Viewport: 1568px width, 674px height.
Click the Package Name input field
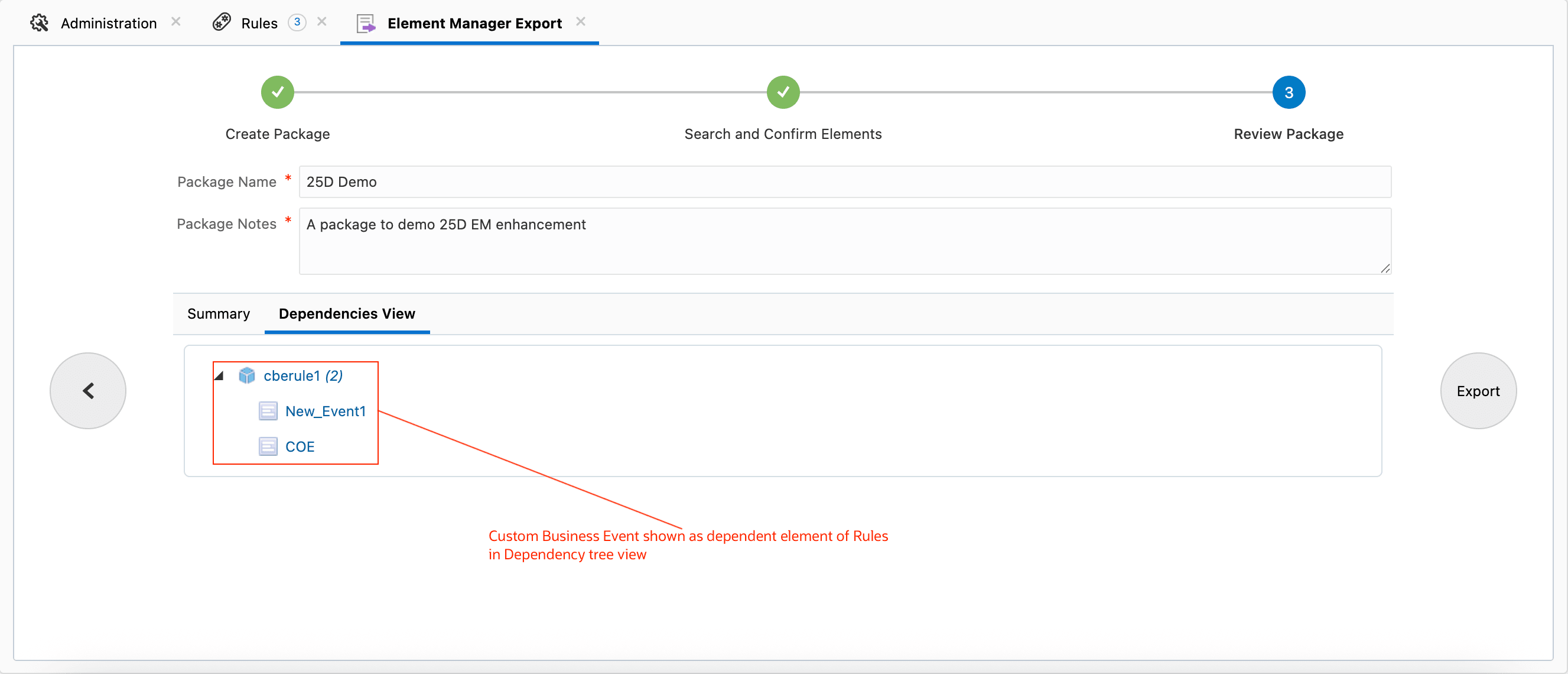844,182
